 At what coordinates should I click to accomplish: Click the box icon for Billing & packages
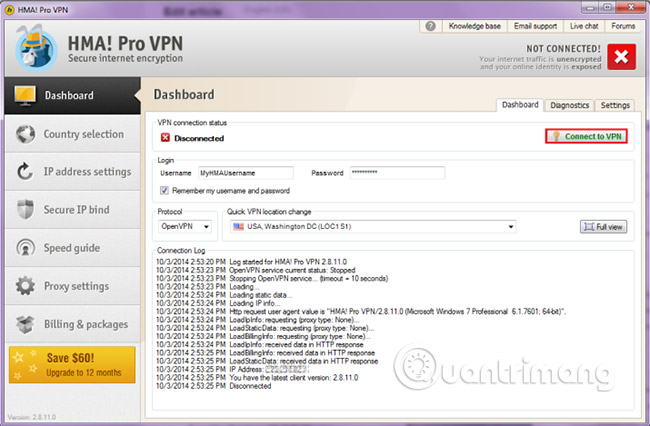25,324
